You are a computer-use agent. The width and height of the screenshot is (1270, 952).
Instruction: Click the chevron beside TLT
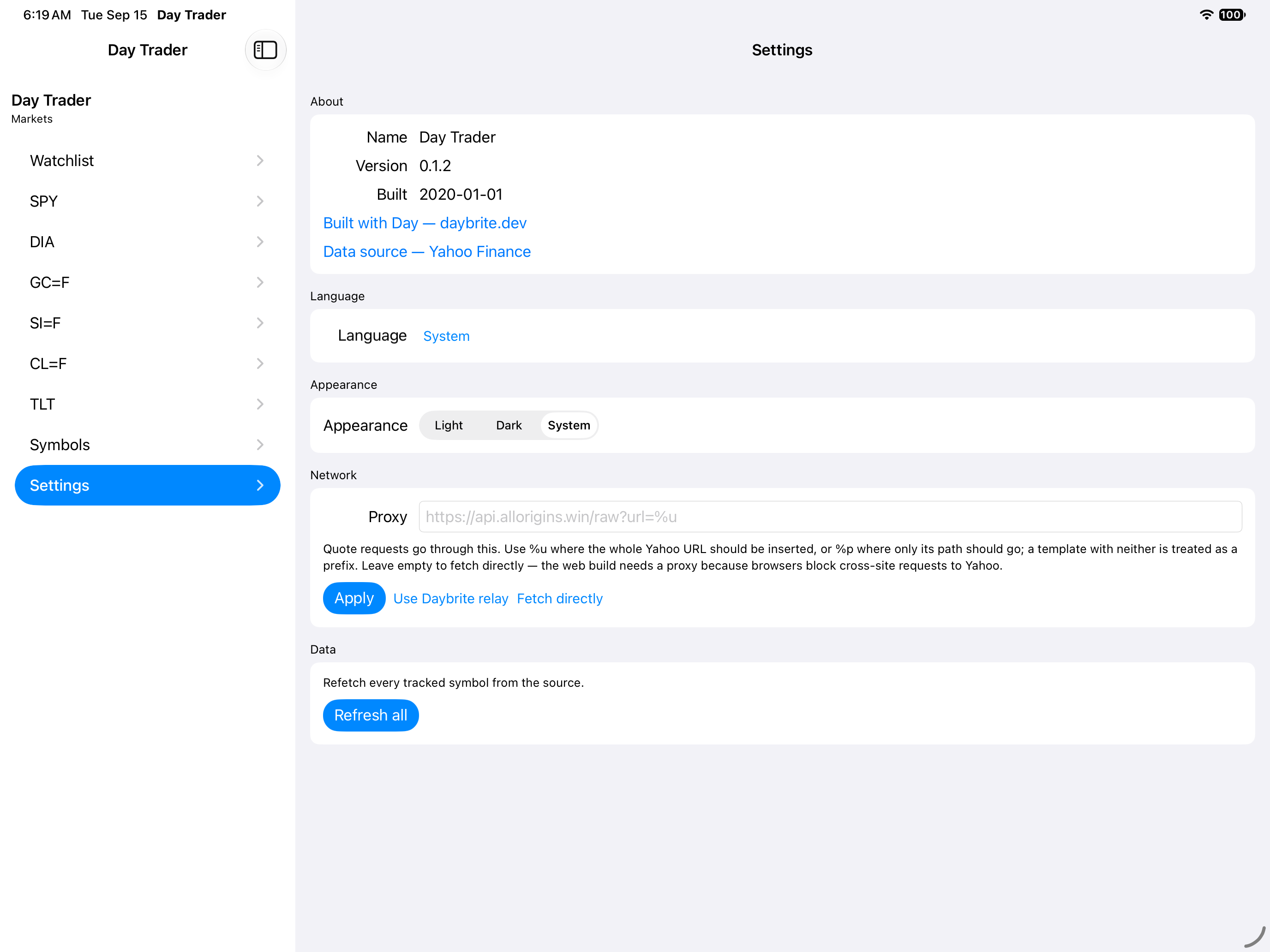260,405
